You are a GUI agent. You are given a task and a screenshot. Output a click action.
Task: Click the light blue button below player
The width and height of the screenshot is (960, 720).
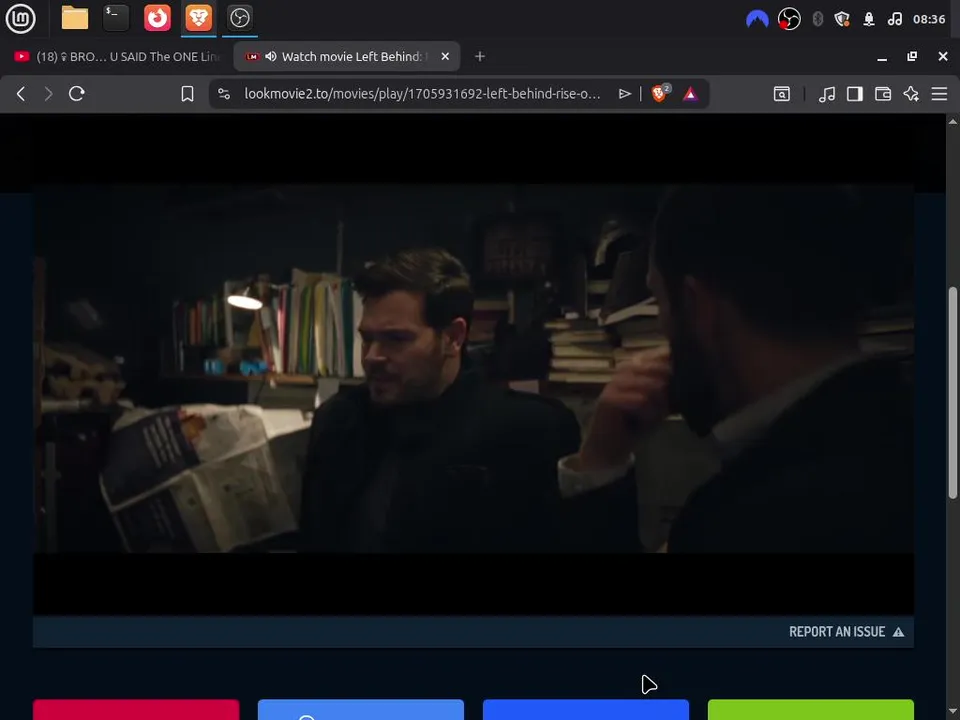361,710
